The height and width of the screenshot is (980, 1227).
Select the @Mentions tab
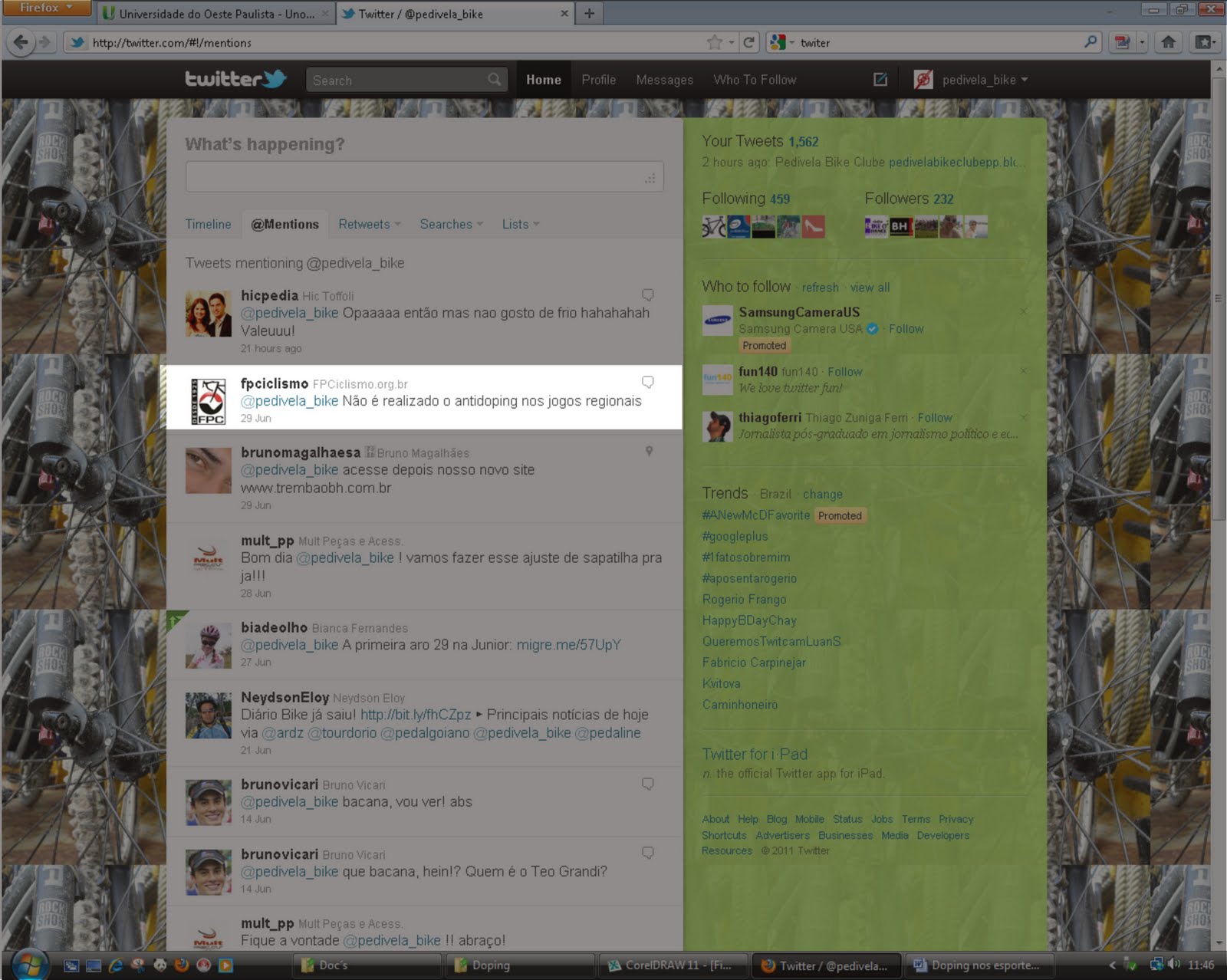285,224
